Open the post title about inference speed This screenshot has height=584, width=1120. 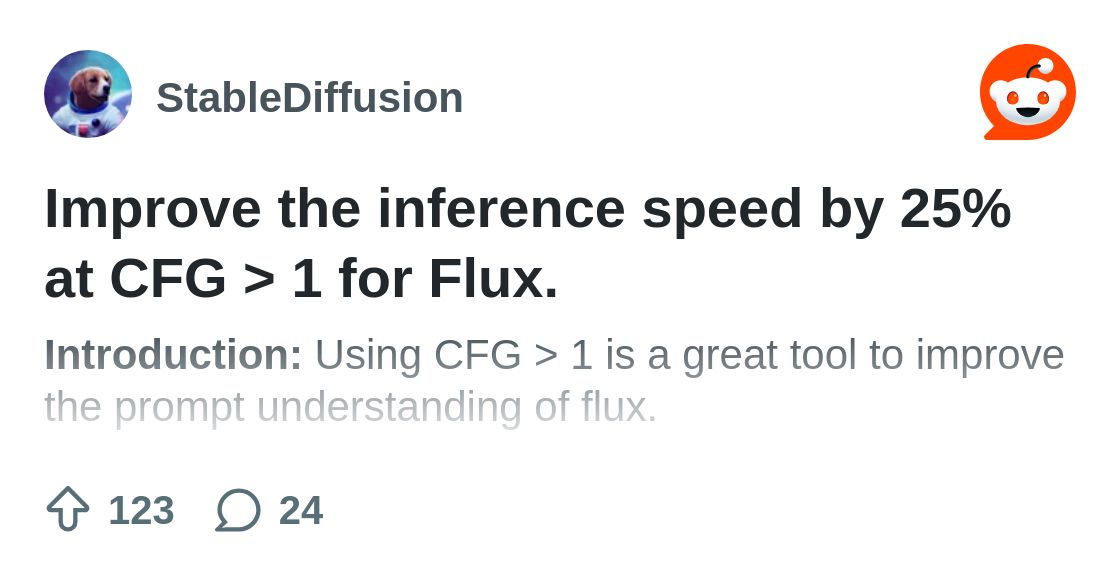pos(527,243)
